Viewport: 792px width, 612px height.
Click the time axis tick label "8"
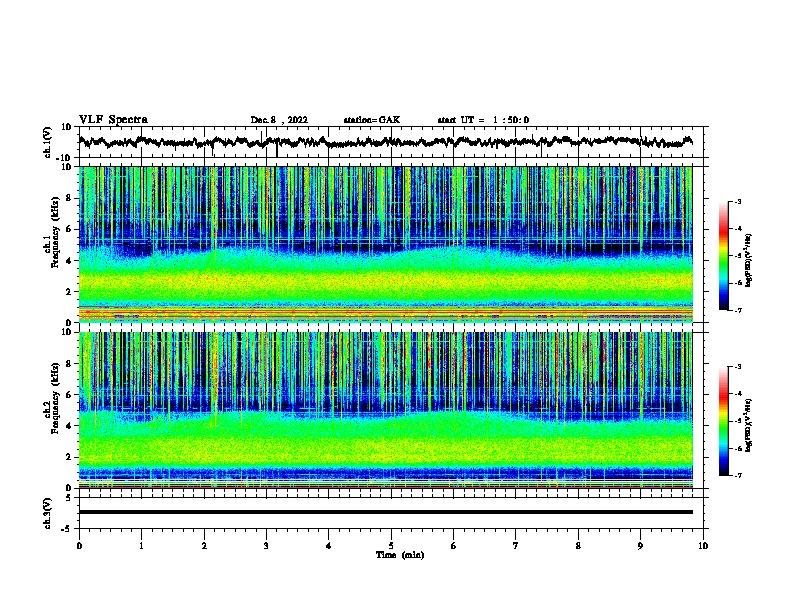tap(578, 545)
